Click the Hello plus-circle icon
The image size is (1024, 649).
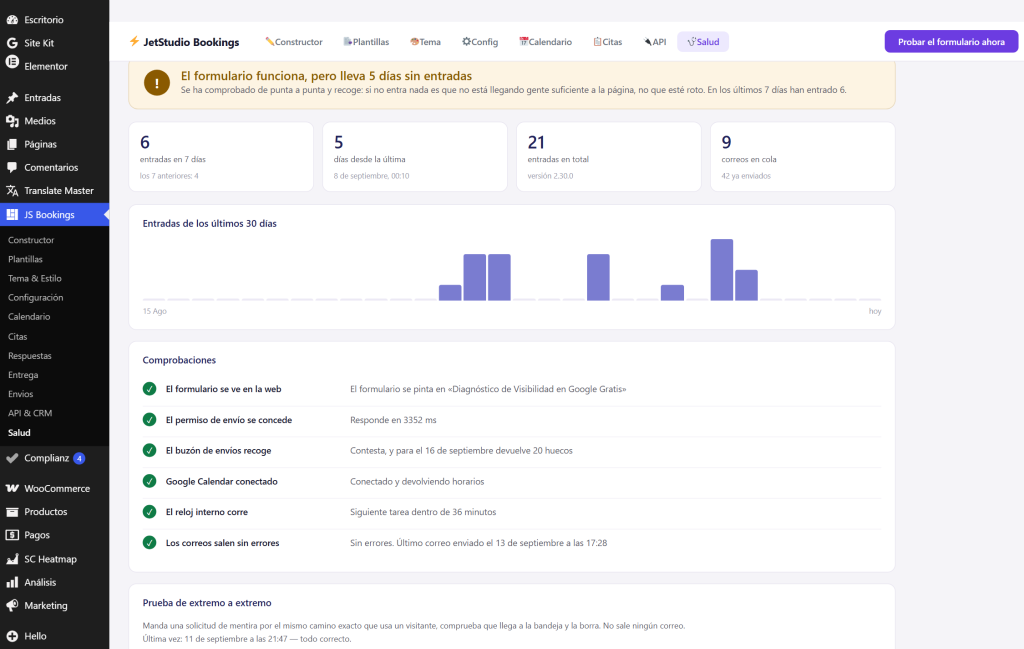tap(12, 636)
